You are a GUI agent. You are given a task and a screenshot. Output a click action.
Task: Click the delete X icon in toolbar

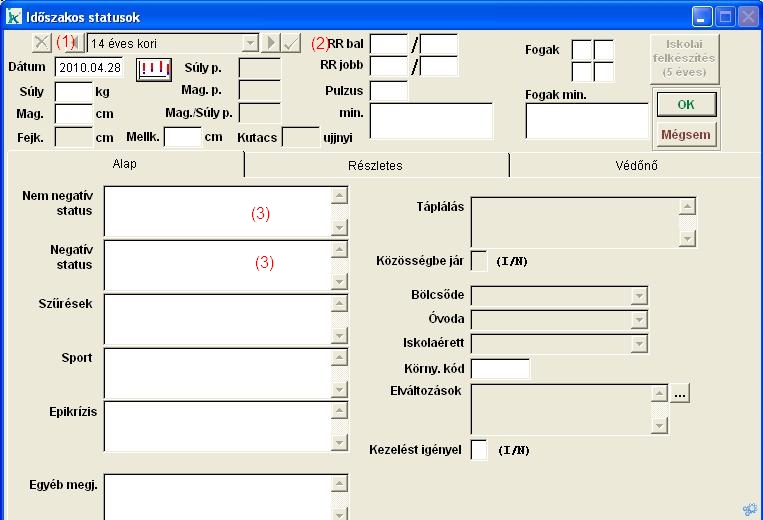coord(41,43)
